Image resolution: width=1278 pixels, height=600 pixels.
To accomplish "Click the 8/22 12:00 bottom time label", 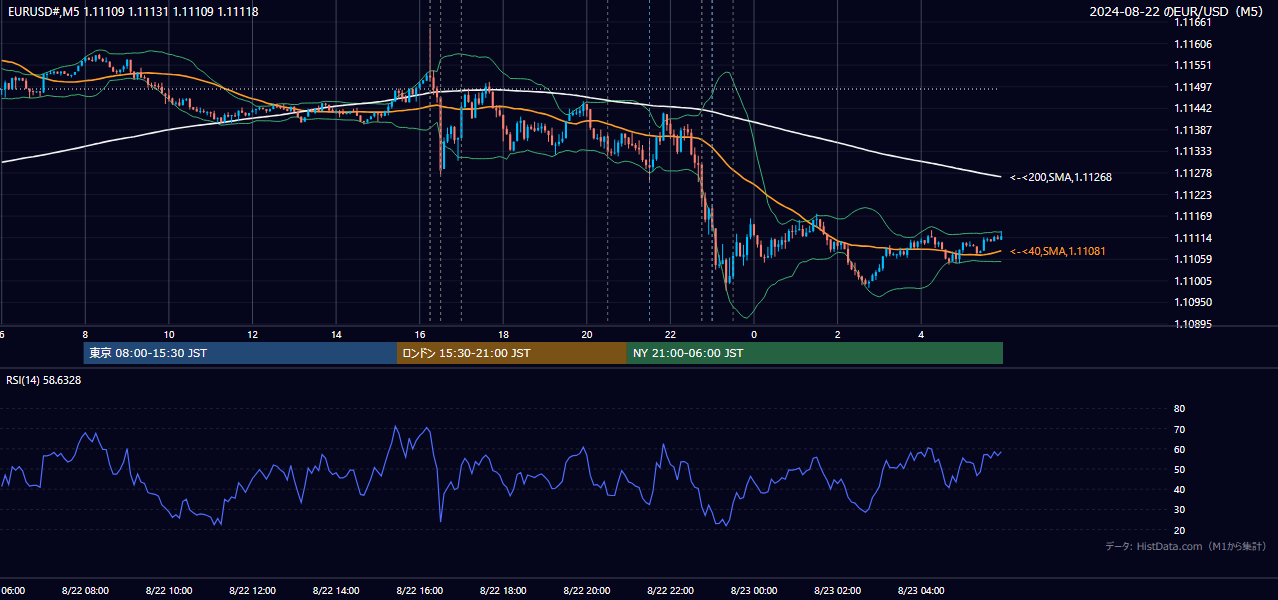I will 253,590.
